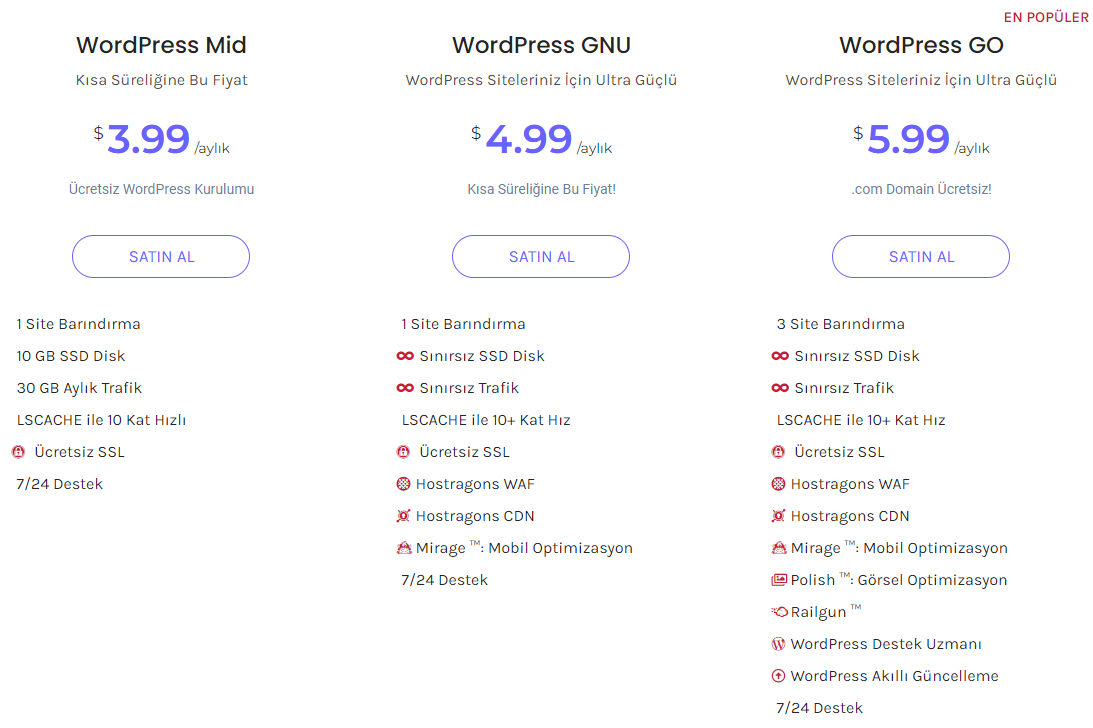The width and height of the screenshot is (1093, 728).
Task: Click WordPress logo beside Destek Uzmanı
Action: [779, 644]
